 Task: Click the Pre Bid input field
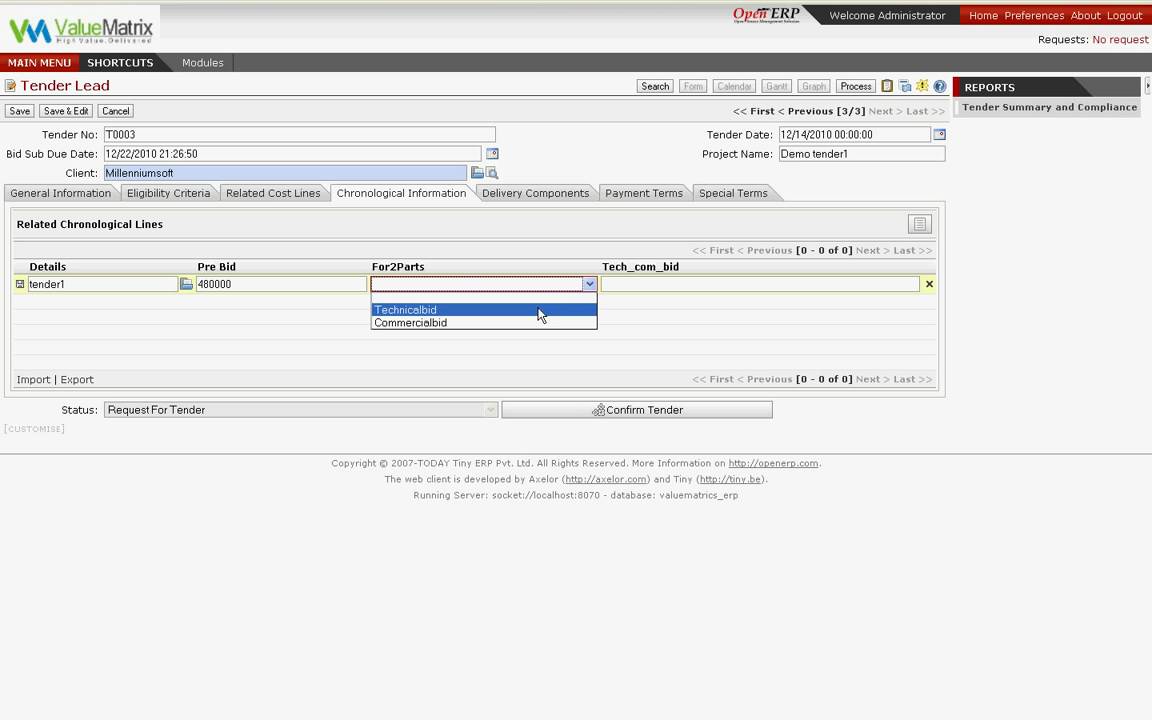pyautogui.click(x=281, y=284)
